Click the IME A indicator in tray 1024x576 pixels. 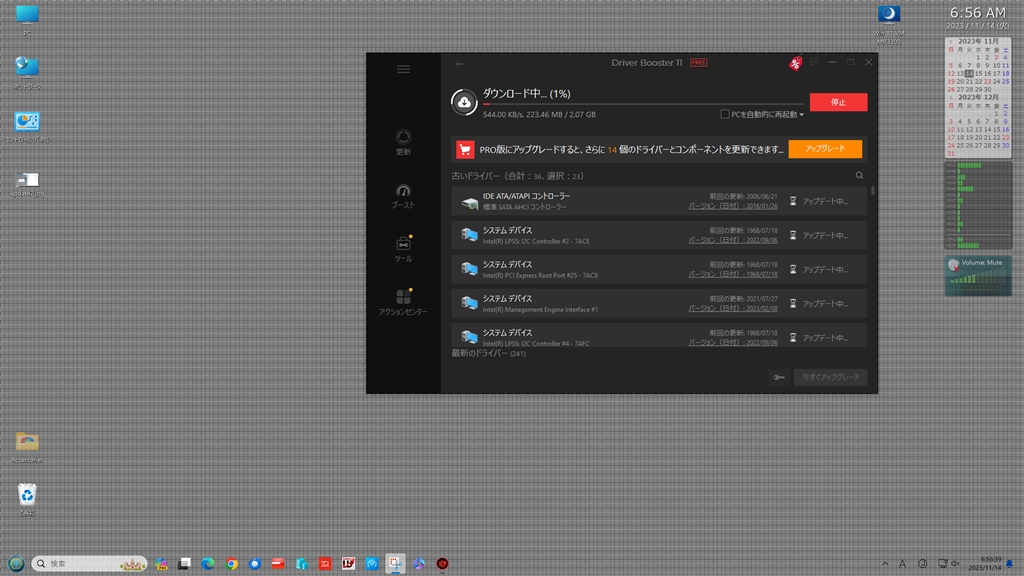[903, 564]
